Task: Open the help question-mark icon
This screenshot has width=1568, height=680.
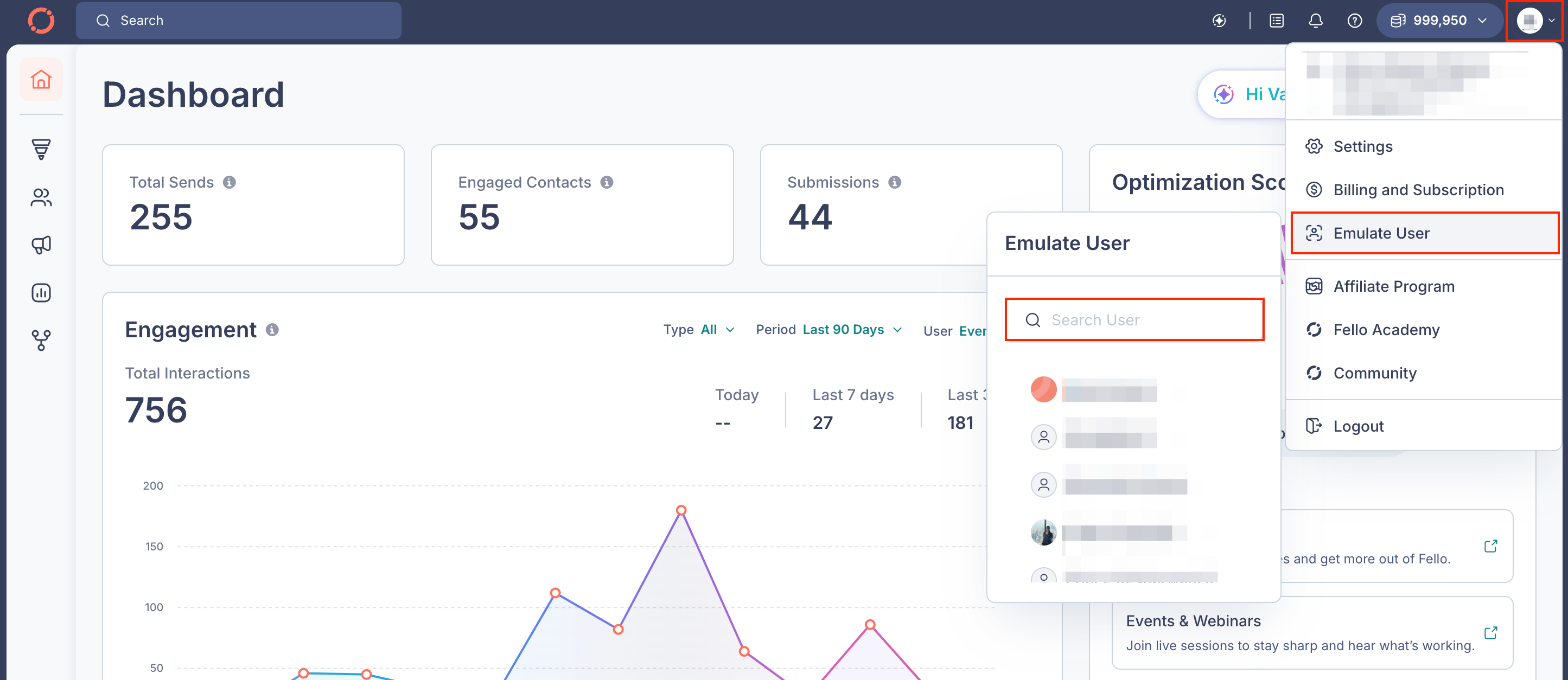Action: point(1354,21)
